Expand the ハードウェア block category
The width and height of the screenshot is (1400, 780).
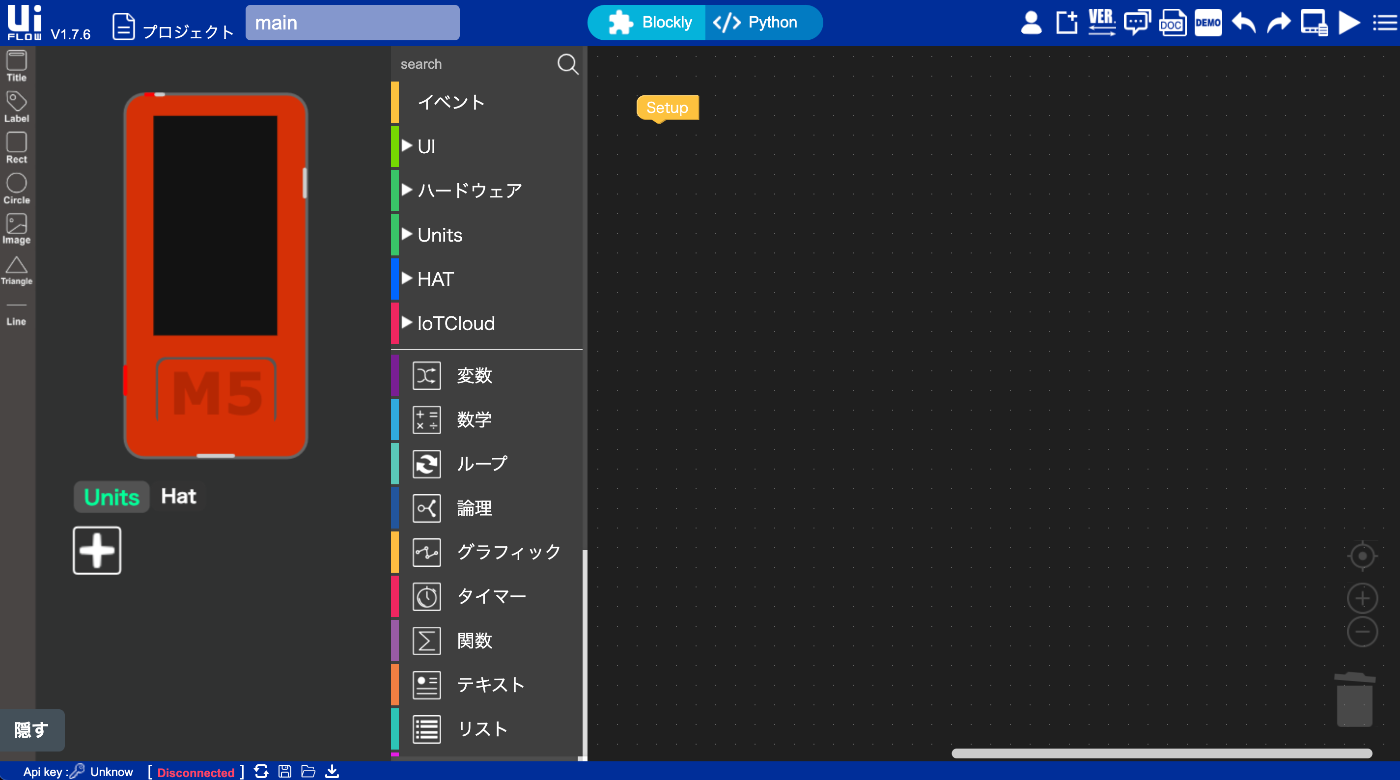point(486,190)
